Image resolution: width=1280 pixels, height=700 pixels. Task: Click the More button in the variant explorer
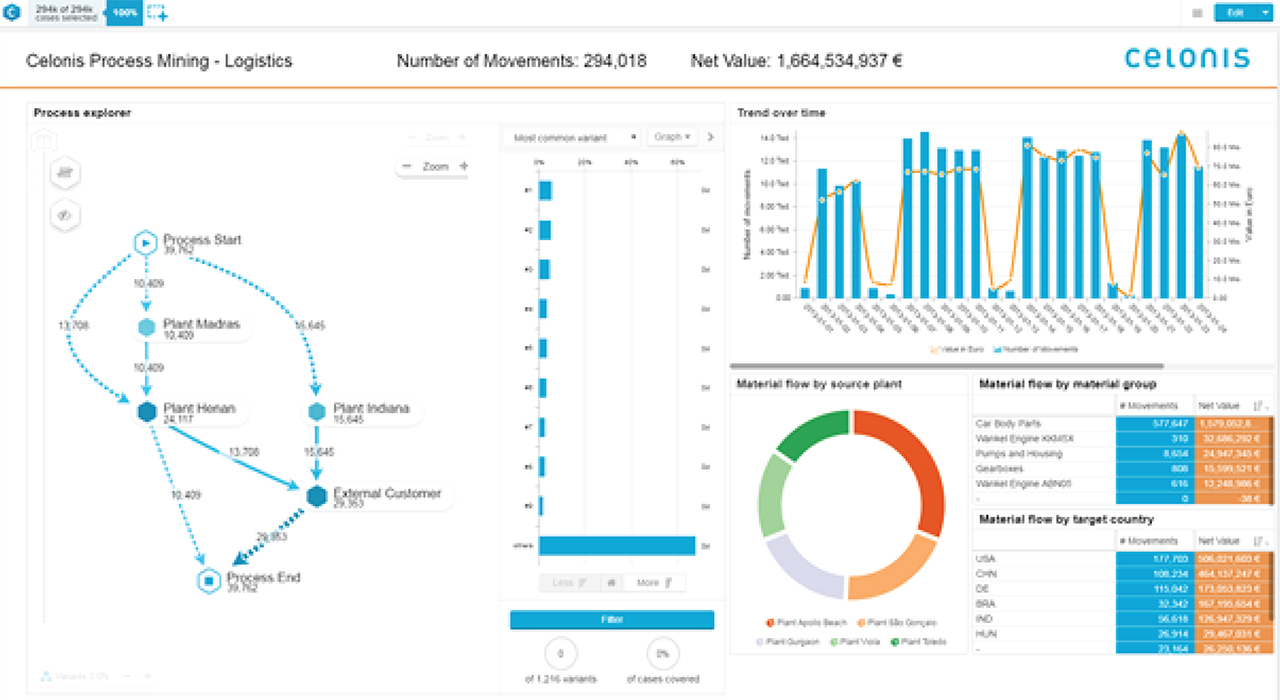click(x=656, y=581)
